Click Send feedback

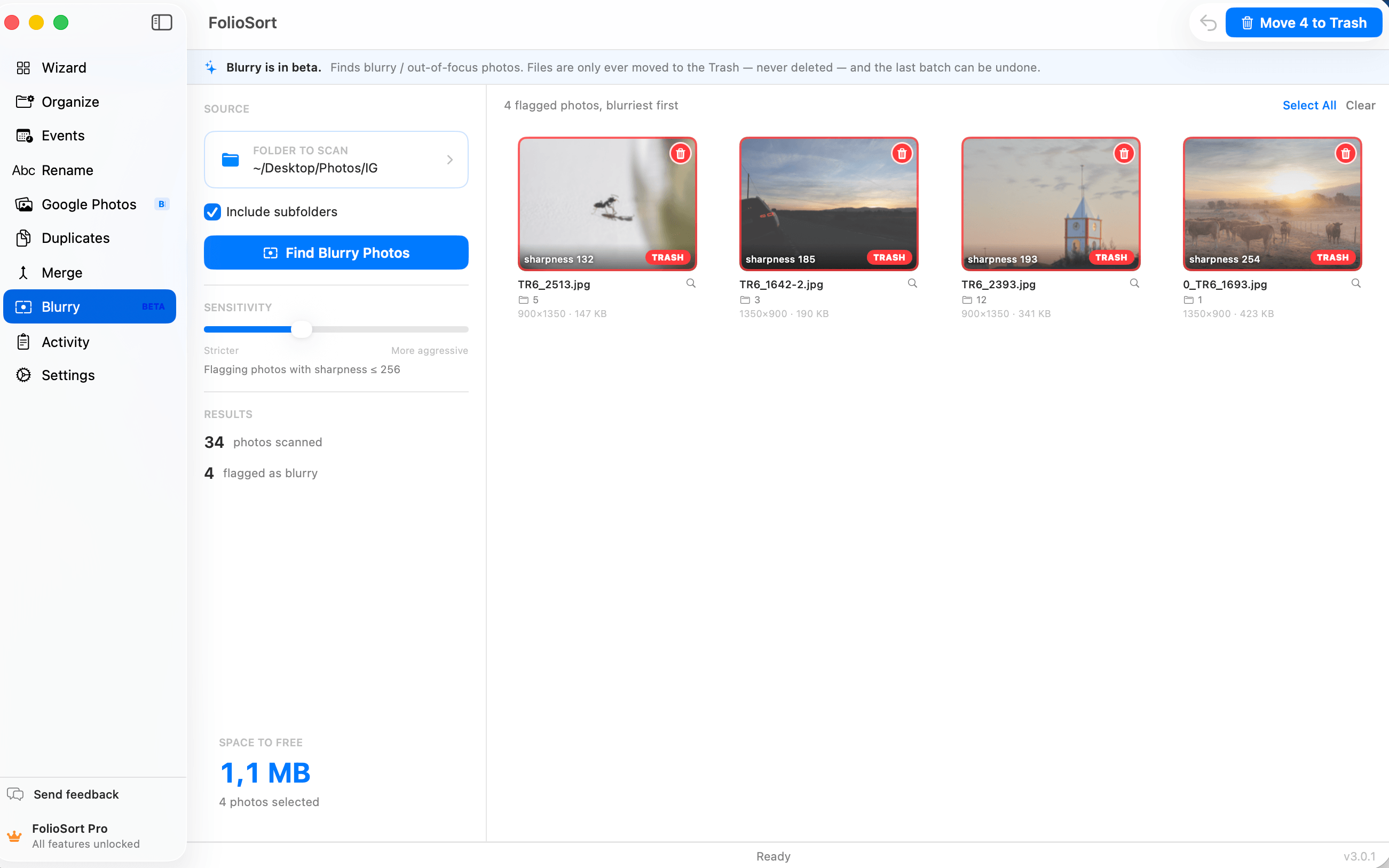point(76,794)
